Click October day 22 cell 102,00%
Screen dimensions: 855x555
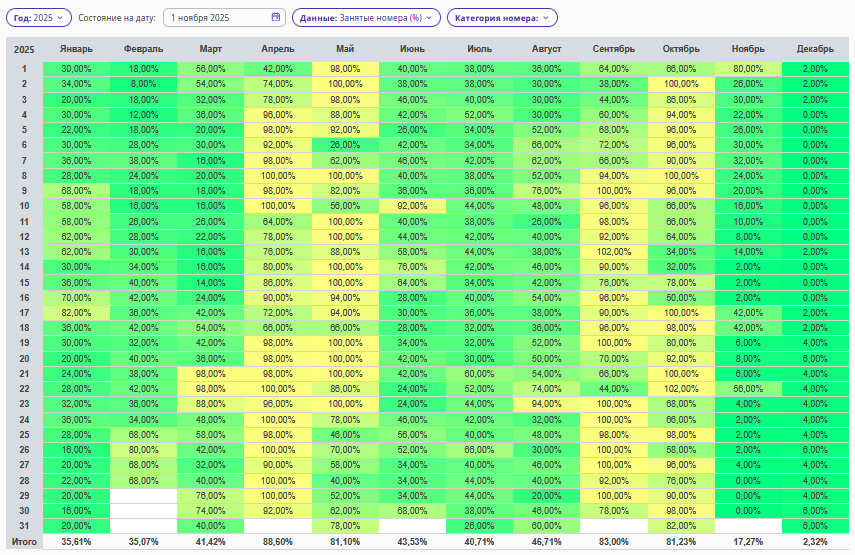(681, 389)
